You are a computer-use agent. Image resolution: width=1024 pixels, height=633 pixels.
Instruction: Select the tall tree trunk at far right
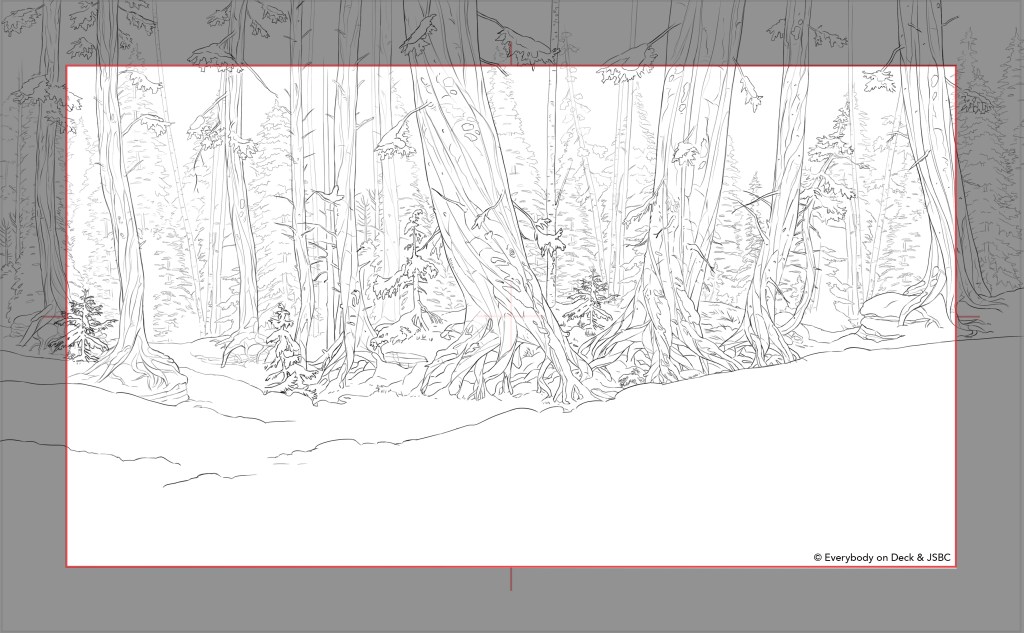925,150
